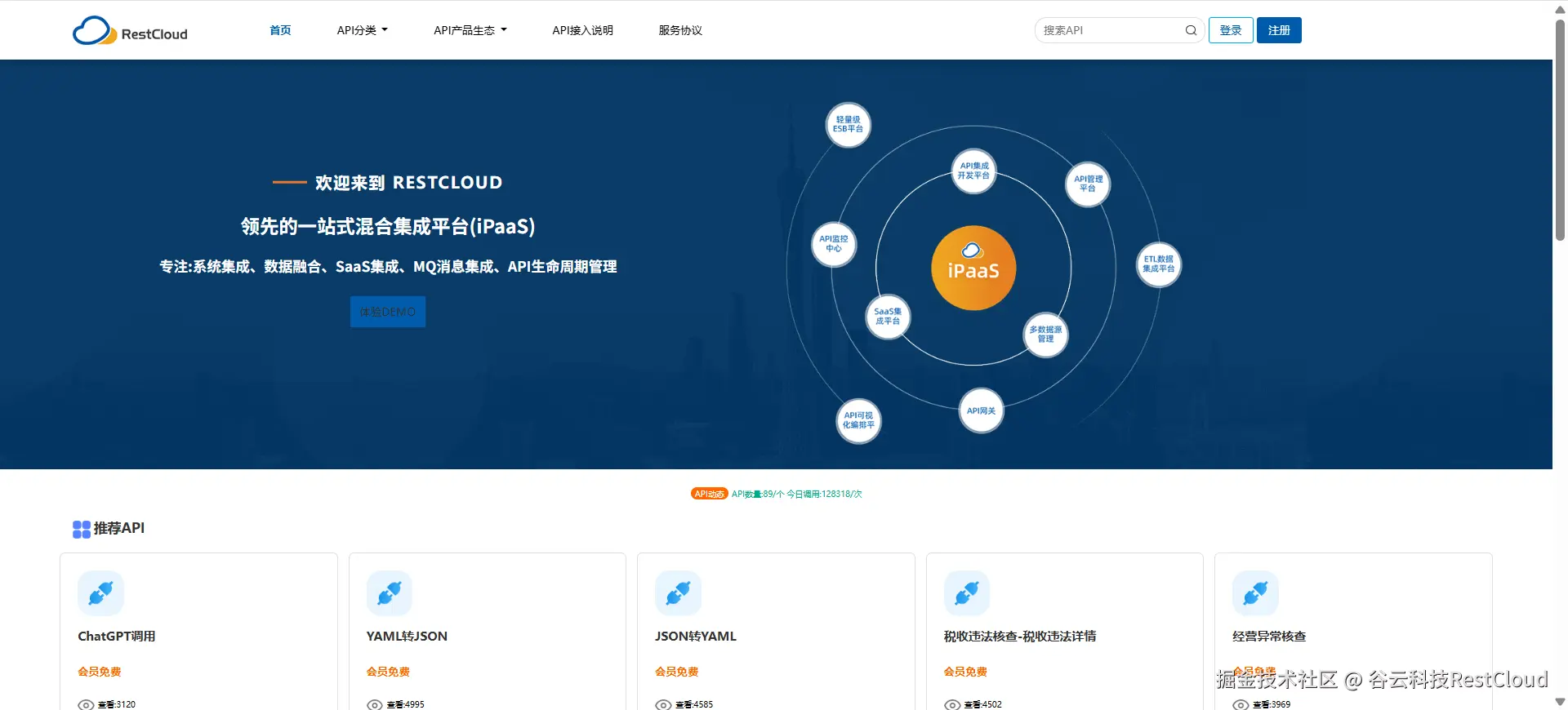1568x710 pixels.
Task: Click the eye icon on ChatGPT调用 card
Action: tap(86, 704)
